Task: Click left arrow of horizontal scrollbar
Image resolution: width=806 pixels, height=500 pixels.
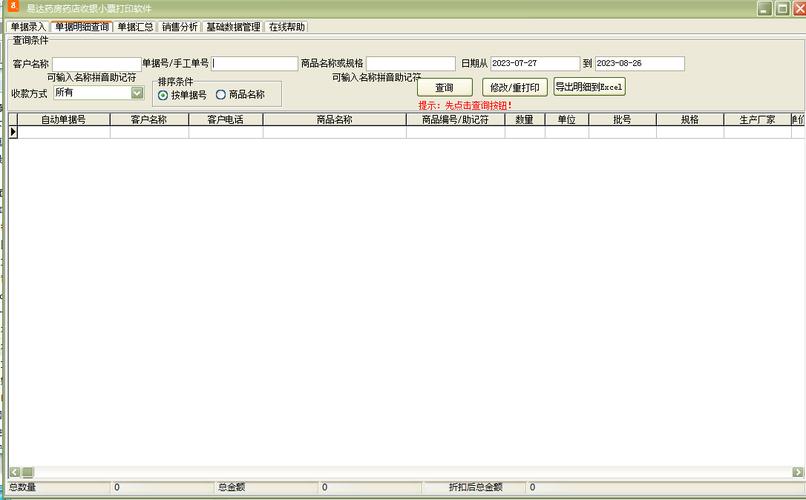Action: (x=14, y=472)
